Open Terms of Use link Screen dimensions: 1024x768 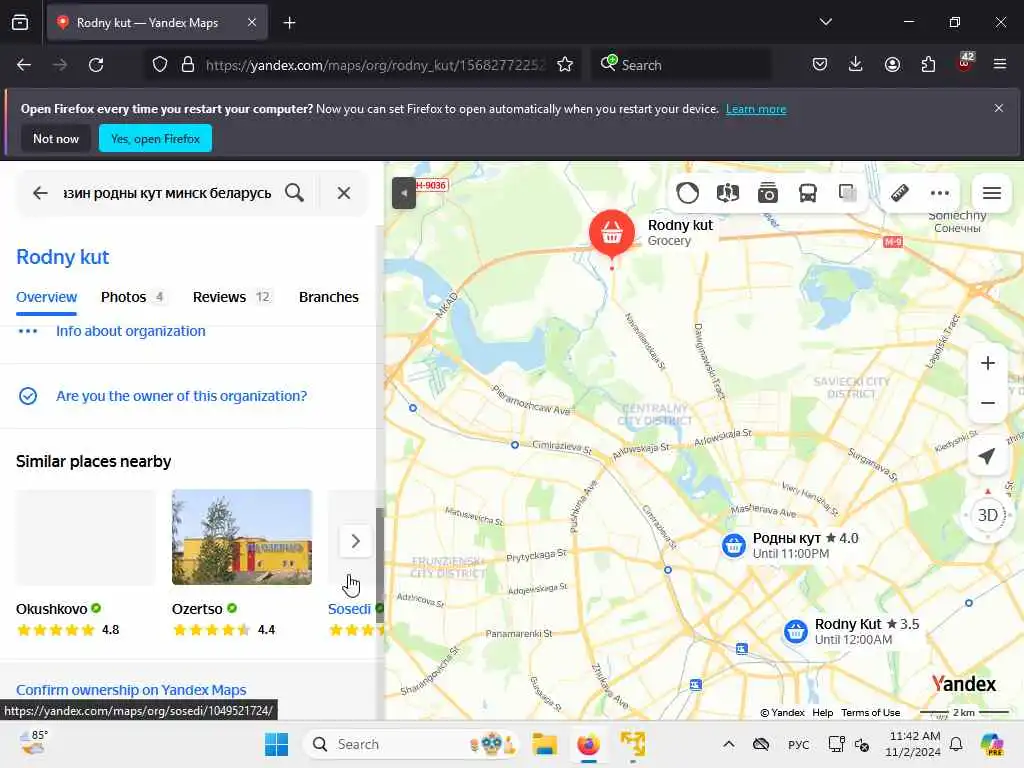tap(871, 712)
